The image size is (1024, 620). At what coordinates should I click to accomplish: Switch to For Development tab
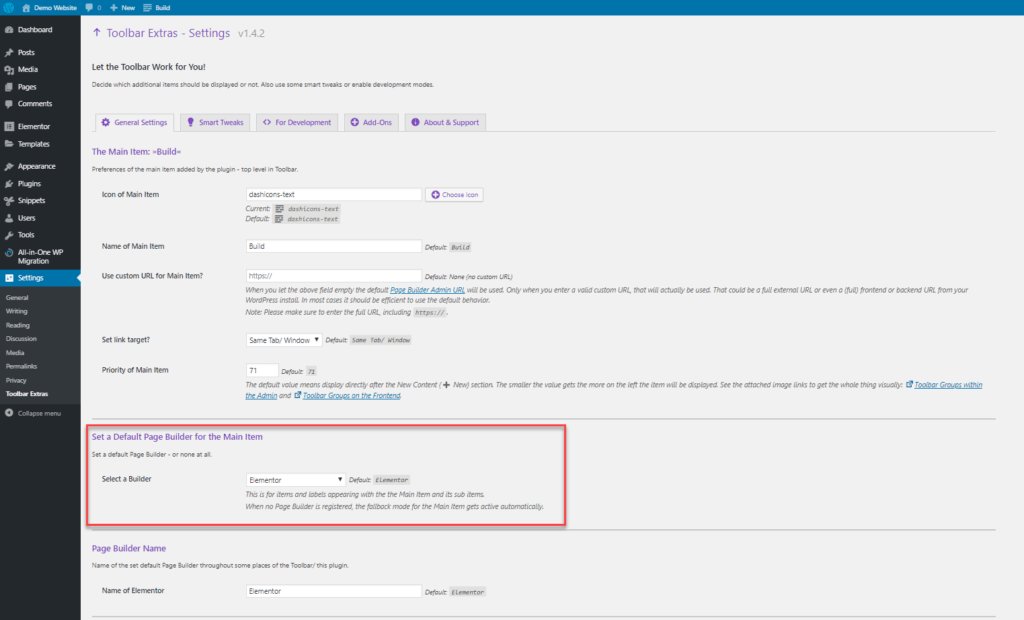point(297,122)
